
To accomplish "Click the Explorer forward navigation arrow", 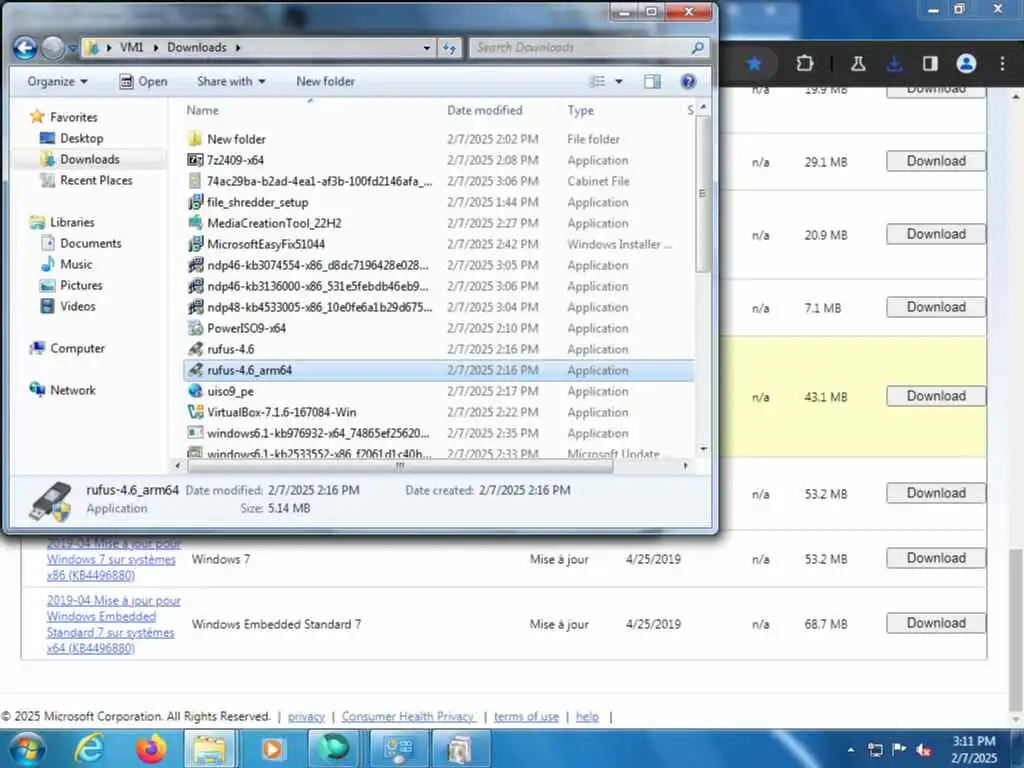I will (53, 48).
